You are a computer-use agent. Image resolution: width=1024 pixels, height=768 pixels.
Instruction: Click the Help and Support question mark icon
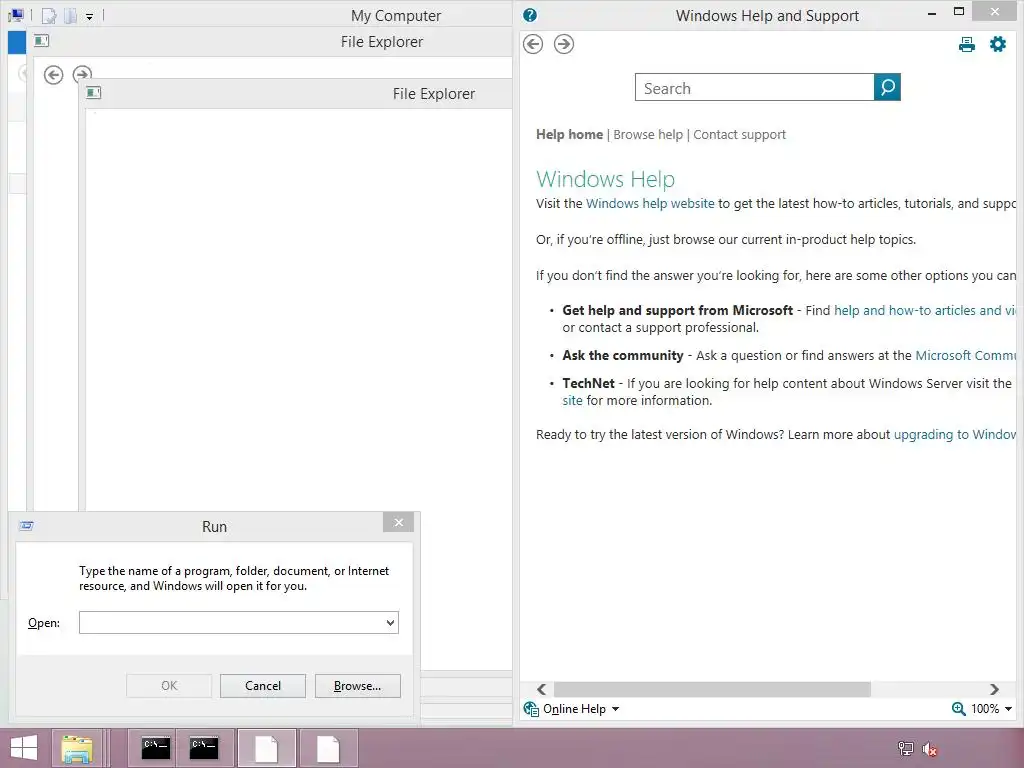[x=530, y=15]
